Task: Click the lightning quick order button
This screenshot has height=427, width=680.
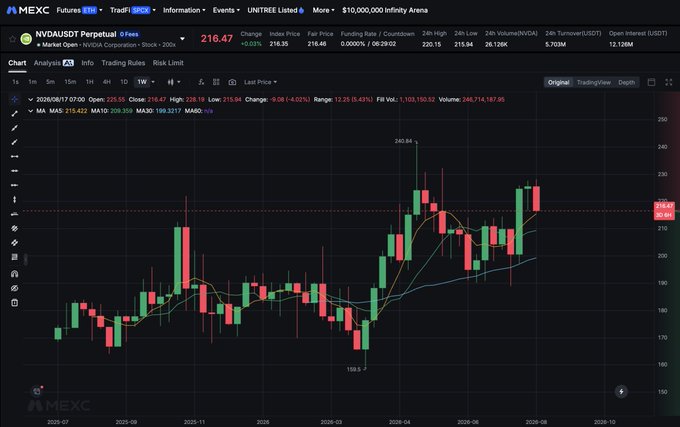Action: pos(621,391)
